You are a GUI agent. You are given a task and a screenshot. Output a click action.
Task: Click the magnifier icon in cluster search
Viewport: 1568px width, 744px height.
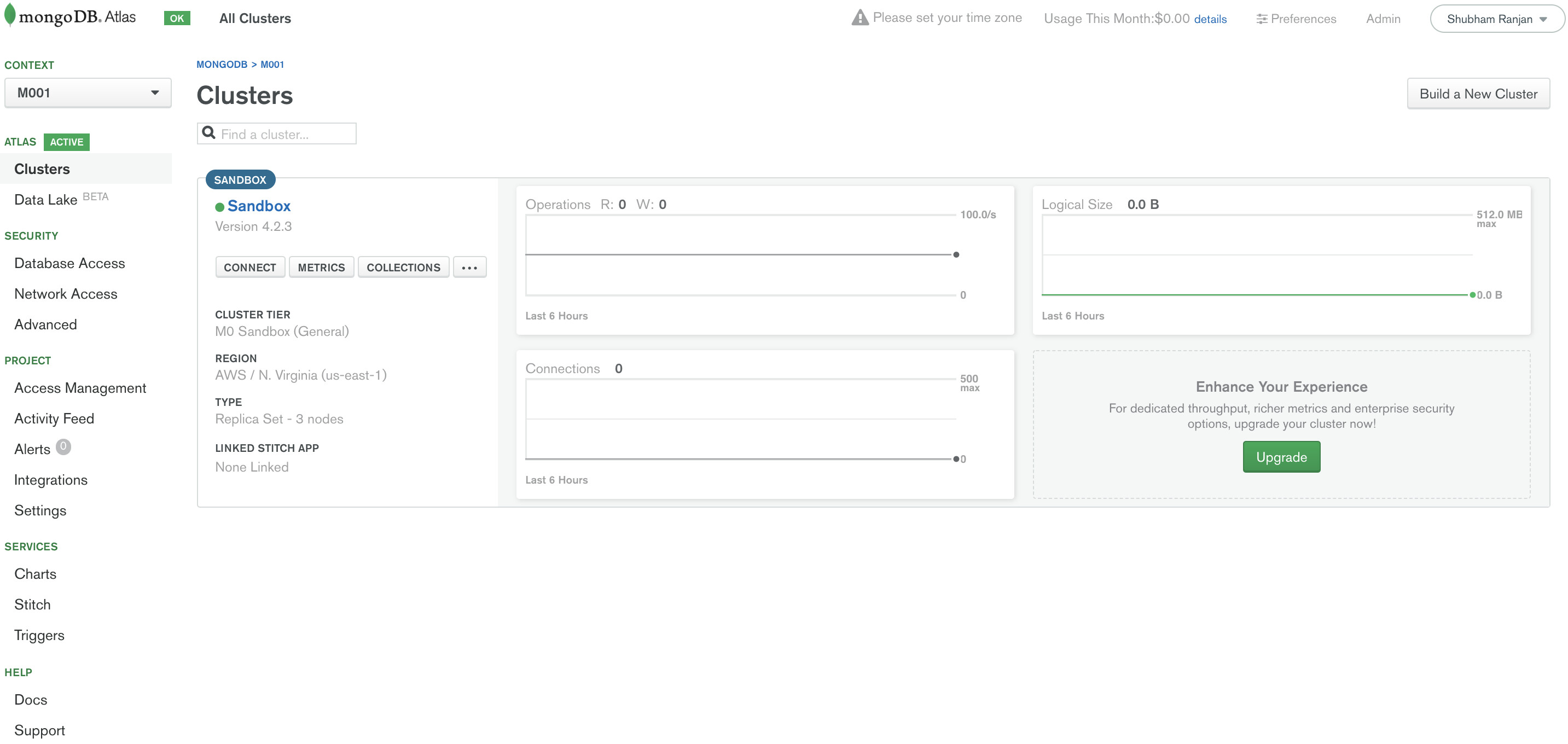click(209, 133)
